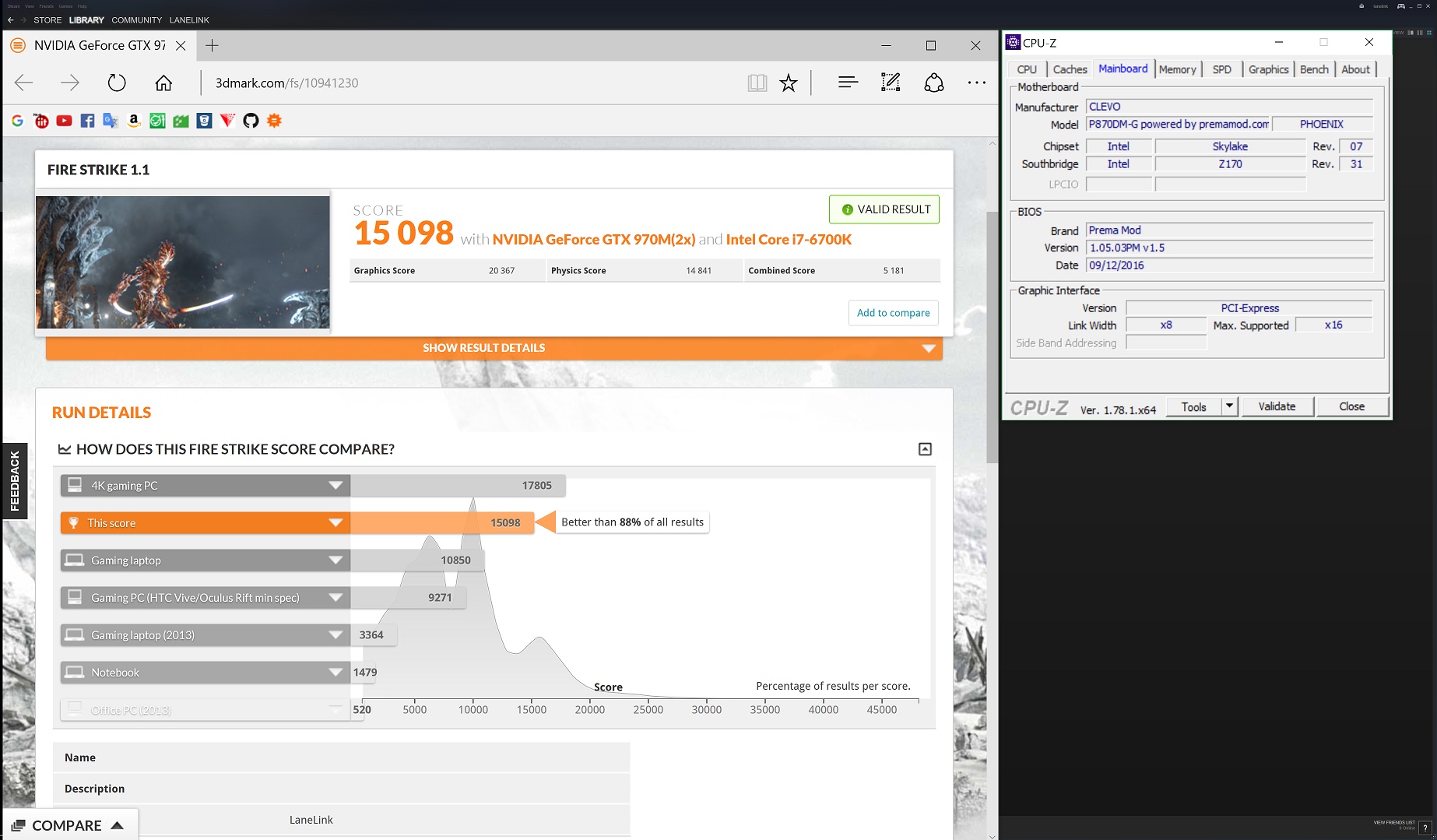1437x840 pixels.
Task: Show result details orange bar
Action: click(494, 348)
